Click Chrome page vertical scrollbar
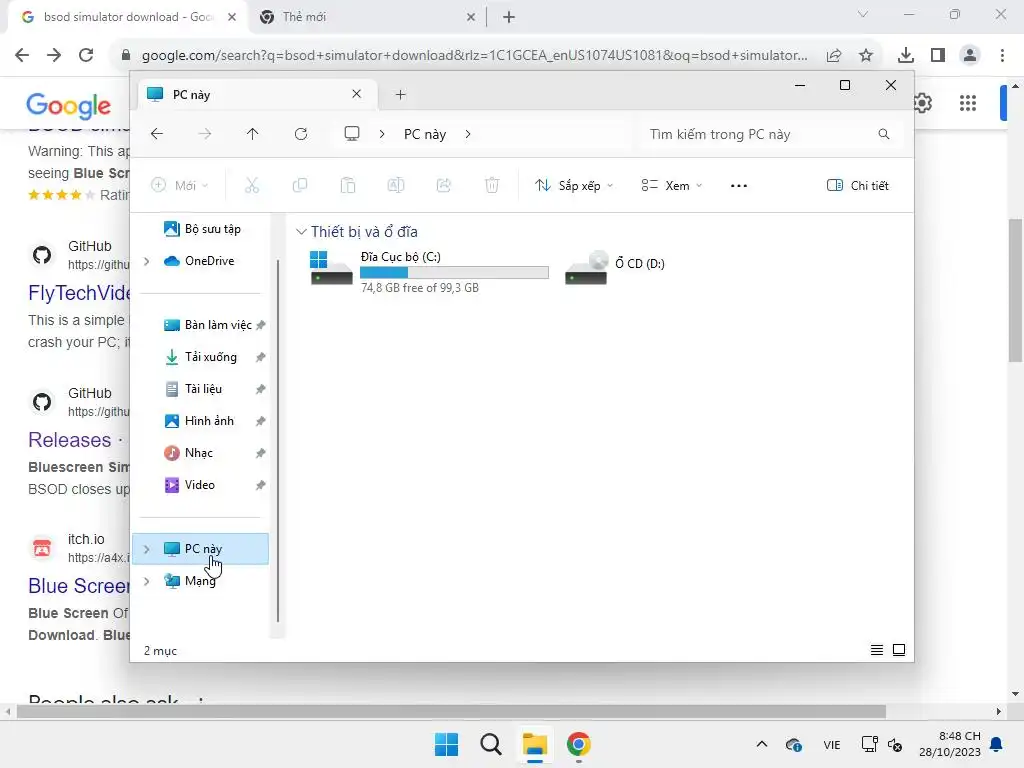 coord(1015,291)
